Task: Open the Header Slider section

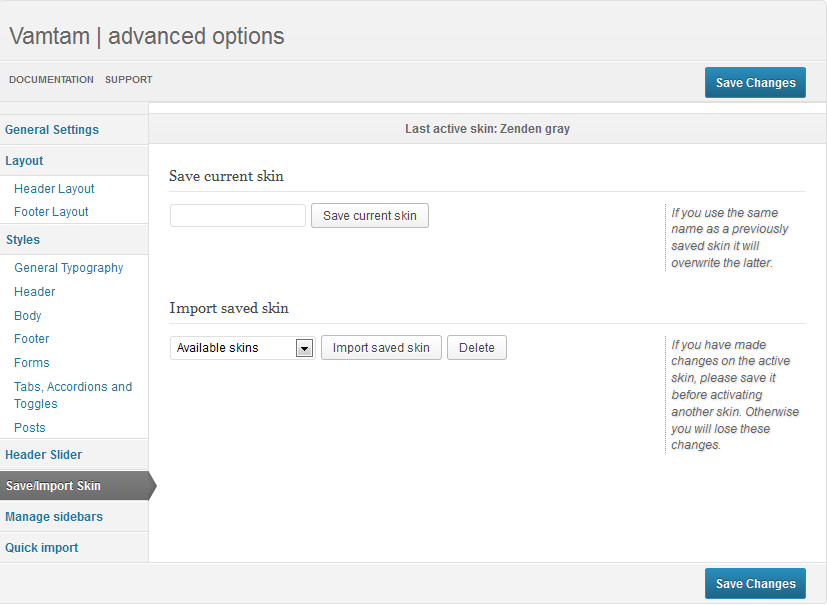Action: click(43, 455)
